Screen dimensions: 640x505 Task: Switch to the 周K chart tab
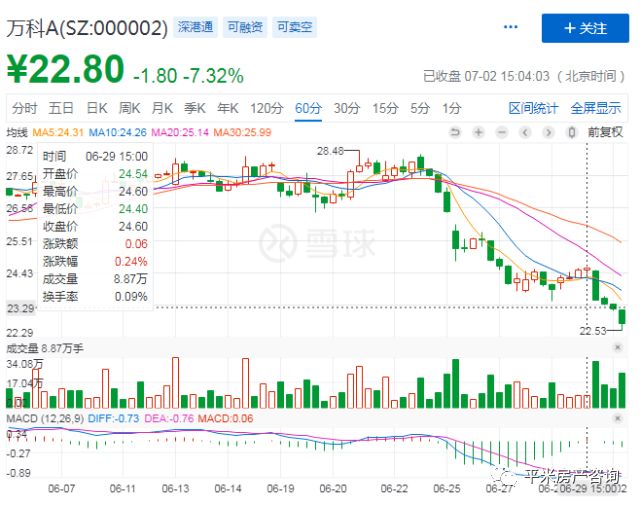pos(129,109)
